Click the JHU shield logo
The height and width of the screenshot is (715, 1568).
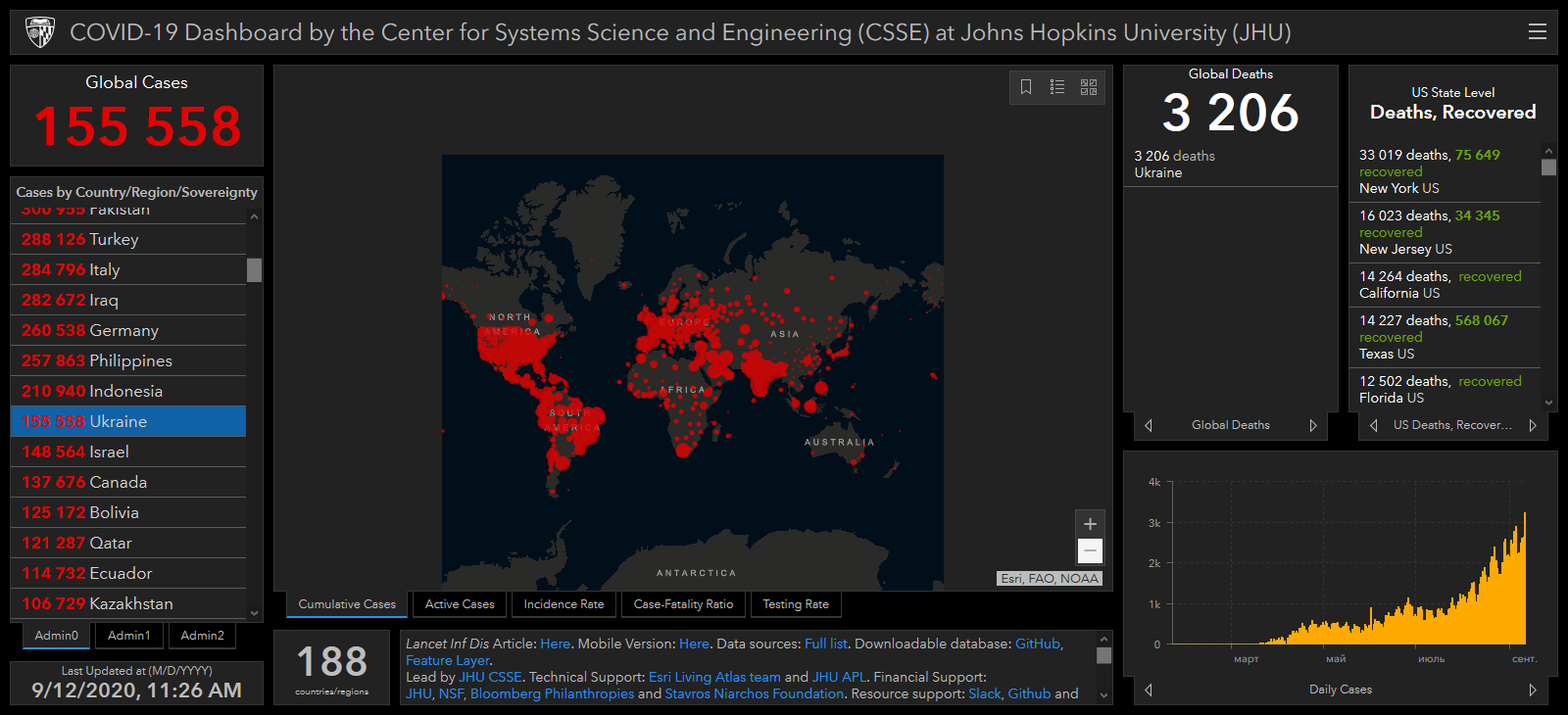coord(40,32)
